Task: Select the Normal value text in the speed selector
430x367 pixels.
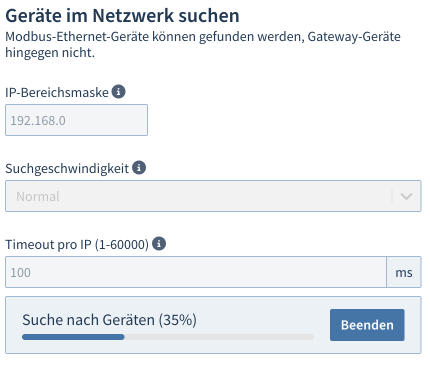Action: (x=38, y=197)
